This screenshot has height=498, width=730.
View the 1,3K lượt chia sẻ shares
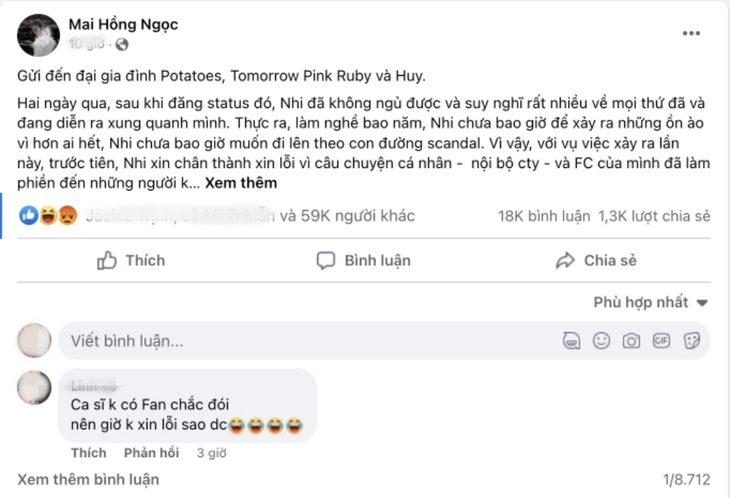pyautogui.click(x=654, y=215)
